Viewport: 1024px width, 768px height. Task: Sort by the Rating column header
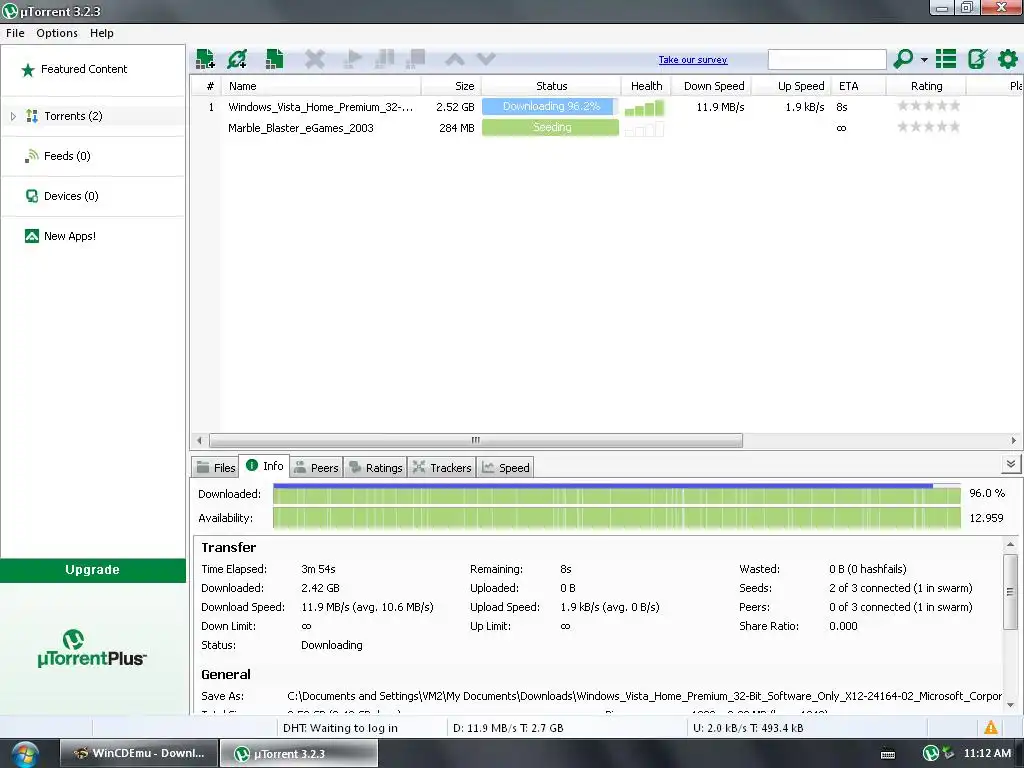coord(926,86)
